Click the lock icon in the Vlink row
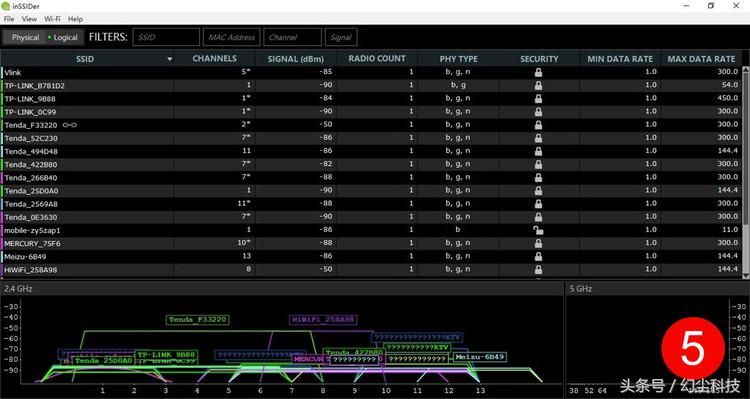Screen dimensions: 750x399 click(x=538, y=72)
